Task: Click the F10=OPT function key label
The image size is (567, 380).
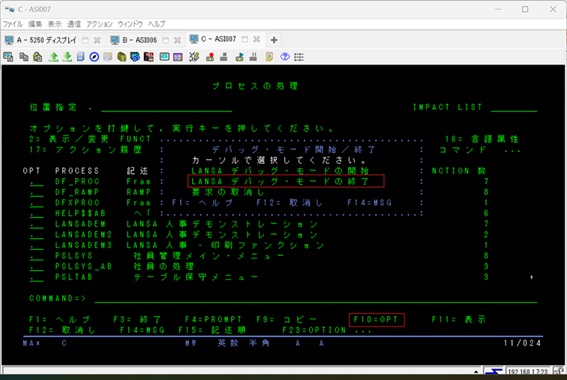Action: click(x=376, y=320)
